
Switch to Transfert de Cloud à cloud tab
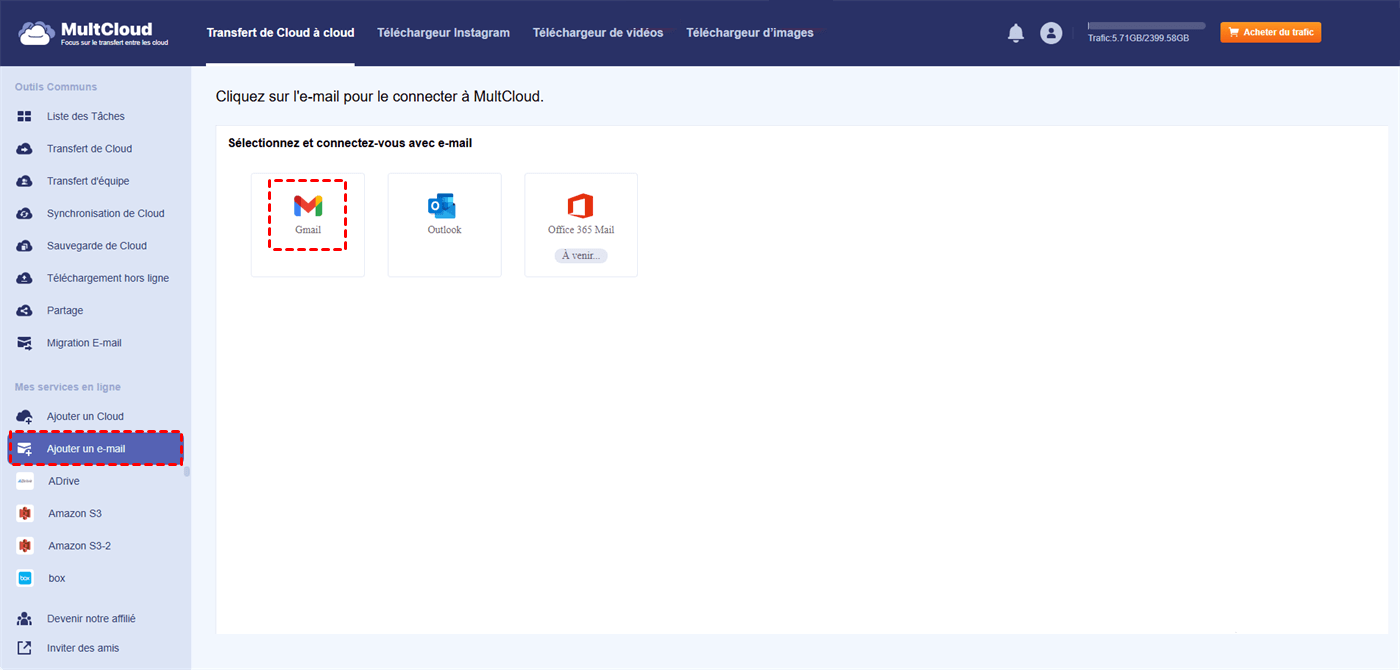[x=280, y=33]
